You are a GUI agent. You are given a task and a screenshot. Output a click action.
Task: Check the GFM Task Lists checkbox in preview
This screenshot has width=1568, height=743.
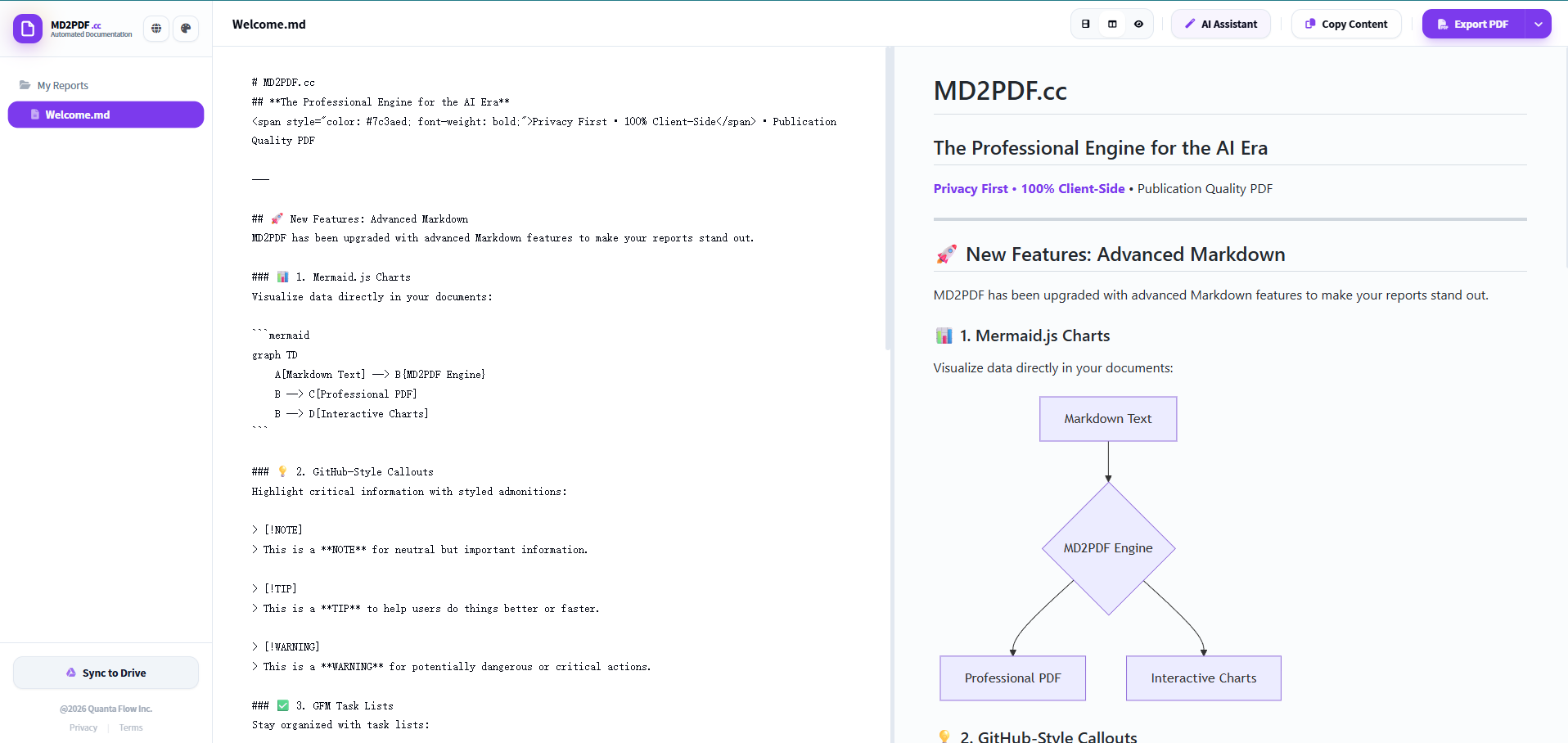pos(282,705)
